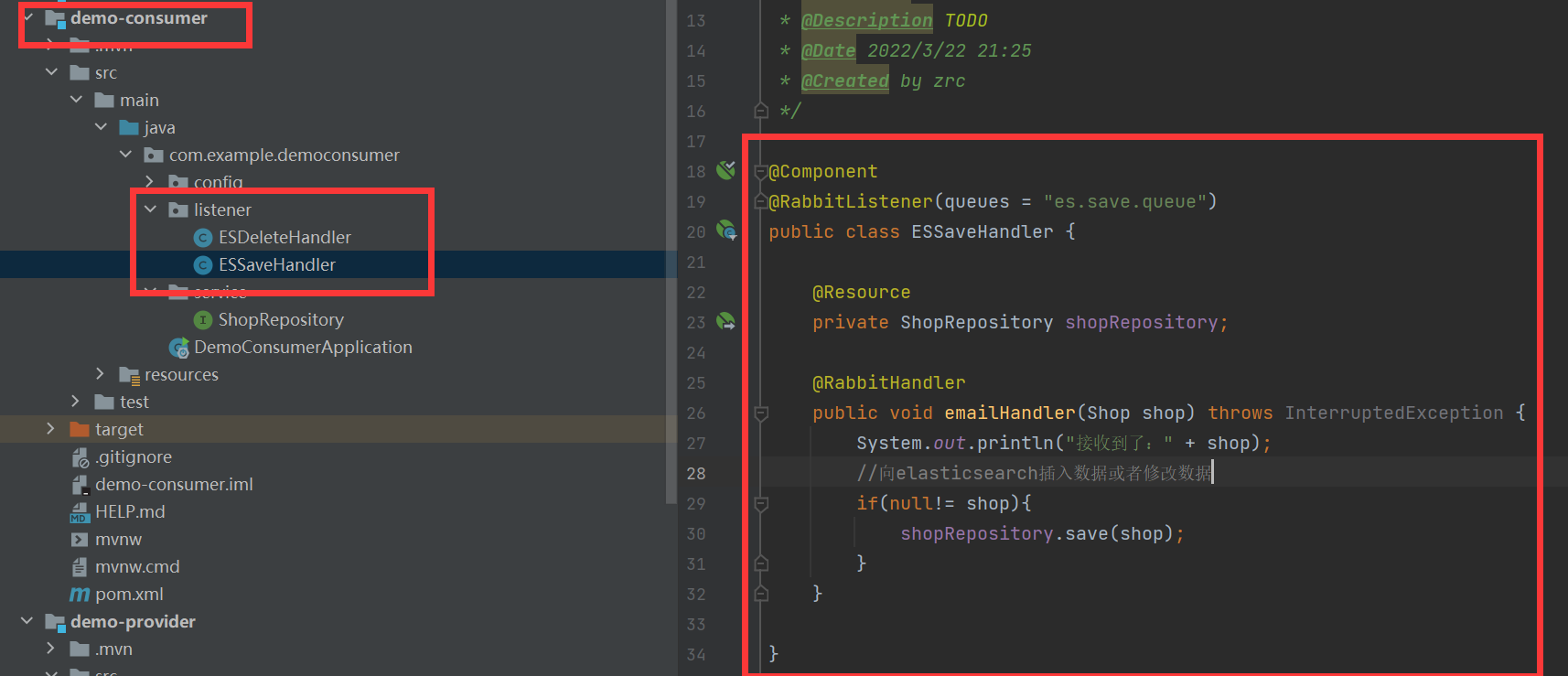Click the ESDeleteHandler class icon

click(x=203, y=237)
